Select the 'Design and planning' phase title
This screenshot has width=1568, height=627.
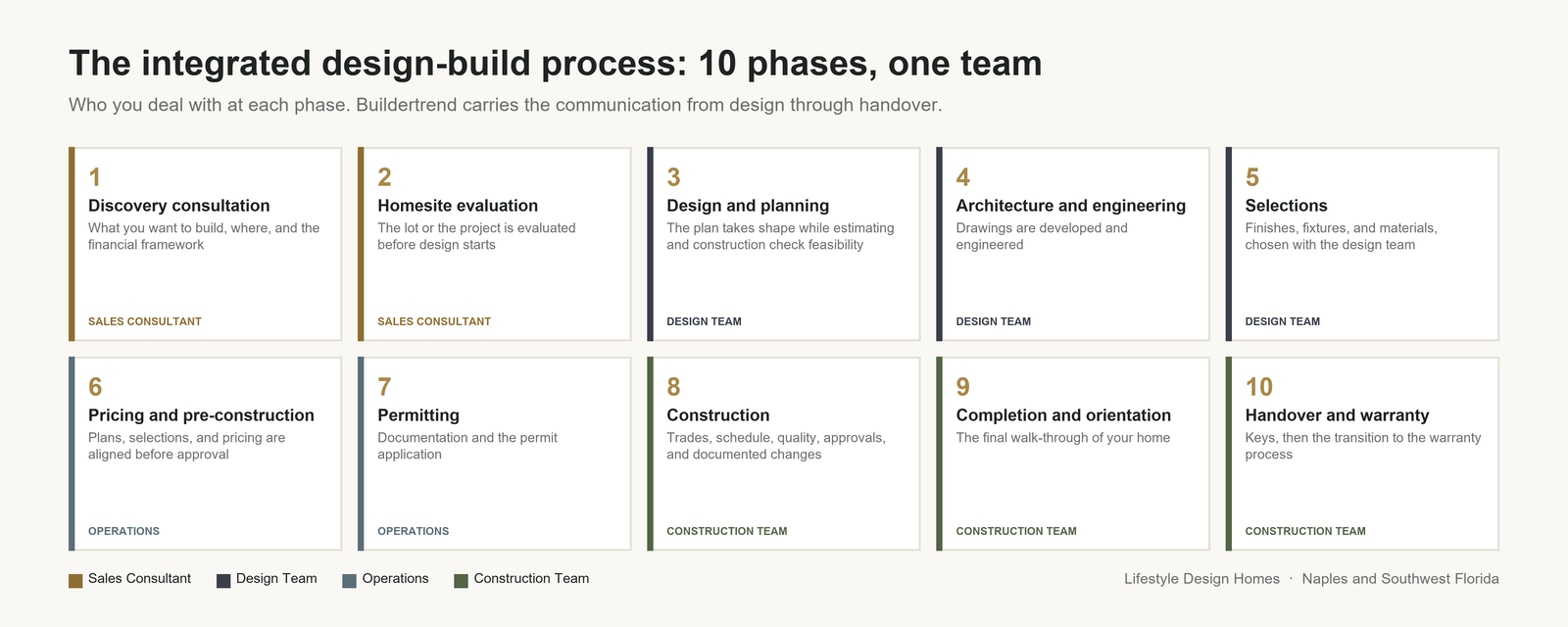[748, 206]
